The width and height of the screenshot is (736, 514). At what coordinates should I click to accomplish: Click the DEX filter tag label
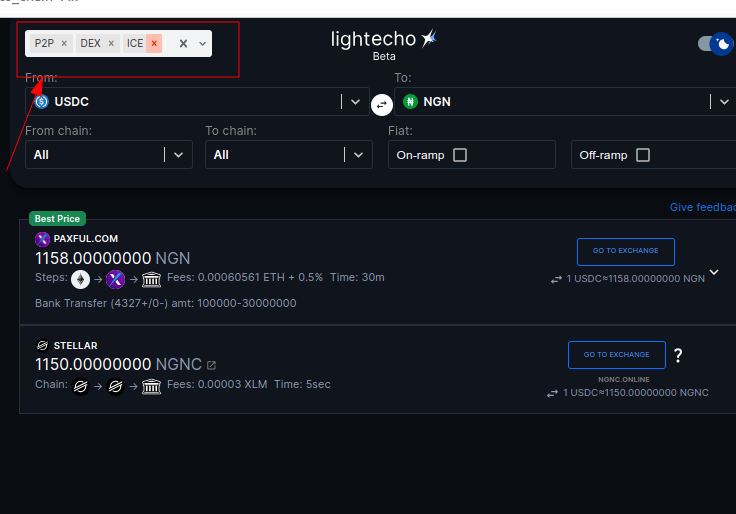[x=90, y=43]
